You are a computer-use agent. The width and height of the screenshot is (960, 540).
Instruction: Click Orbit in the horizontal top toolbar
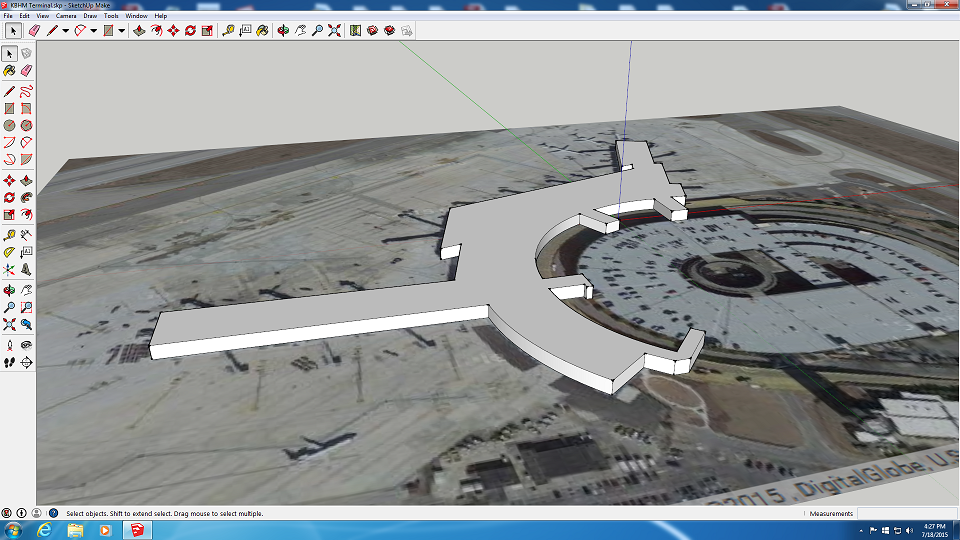(x=283, y=31)
